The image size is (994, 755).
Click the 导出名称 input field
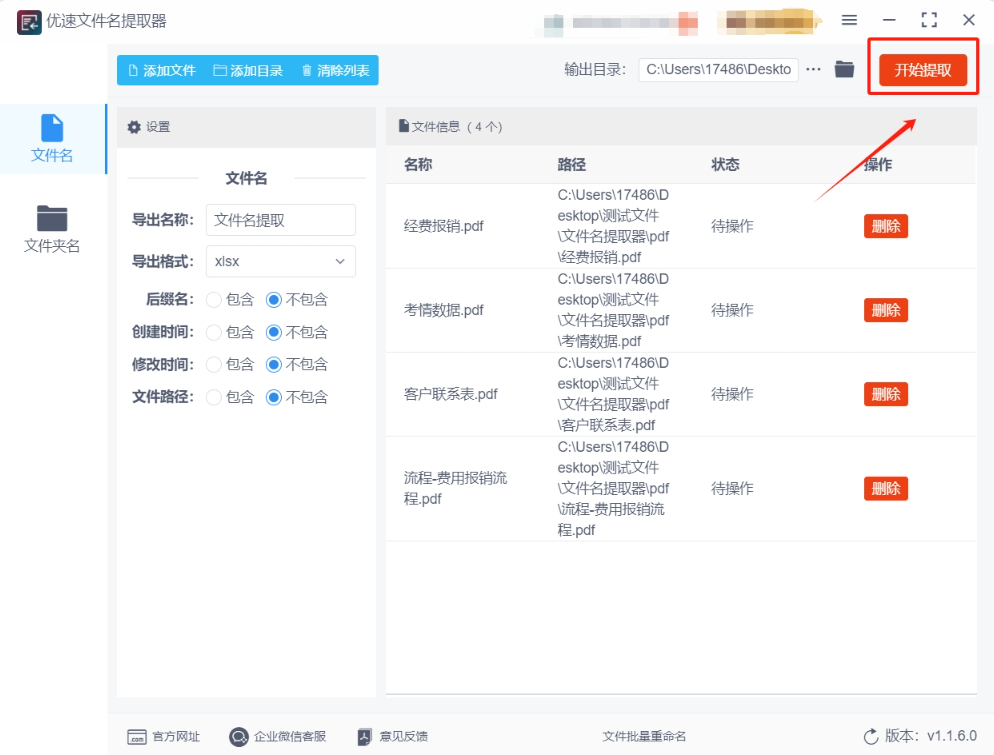coord(281,220)
